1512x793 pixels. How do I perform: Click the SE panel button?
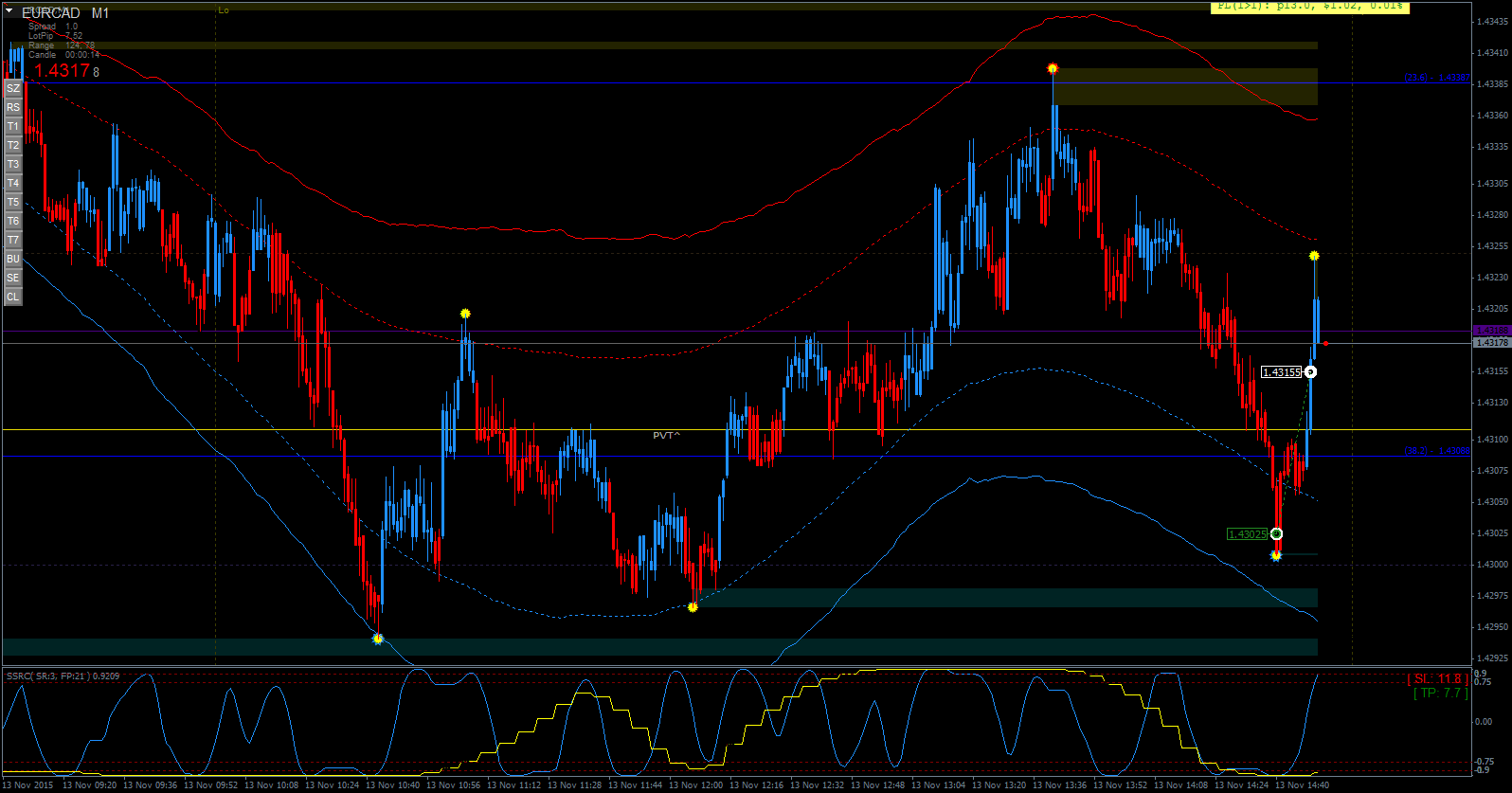pos(13,278)
